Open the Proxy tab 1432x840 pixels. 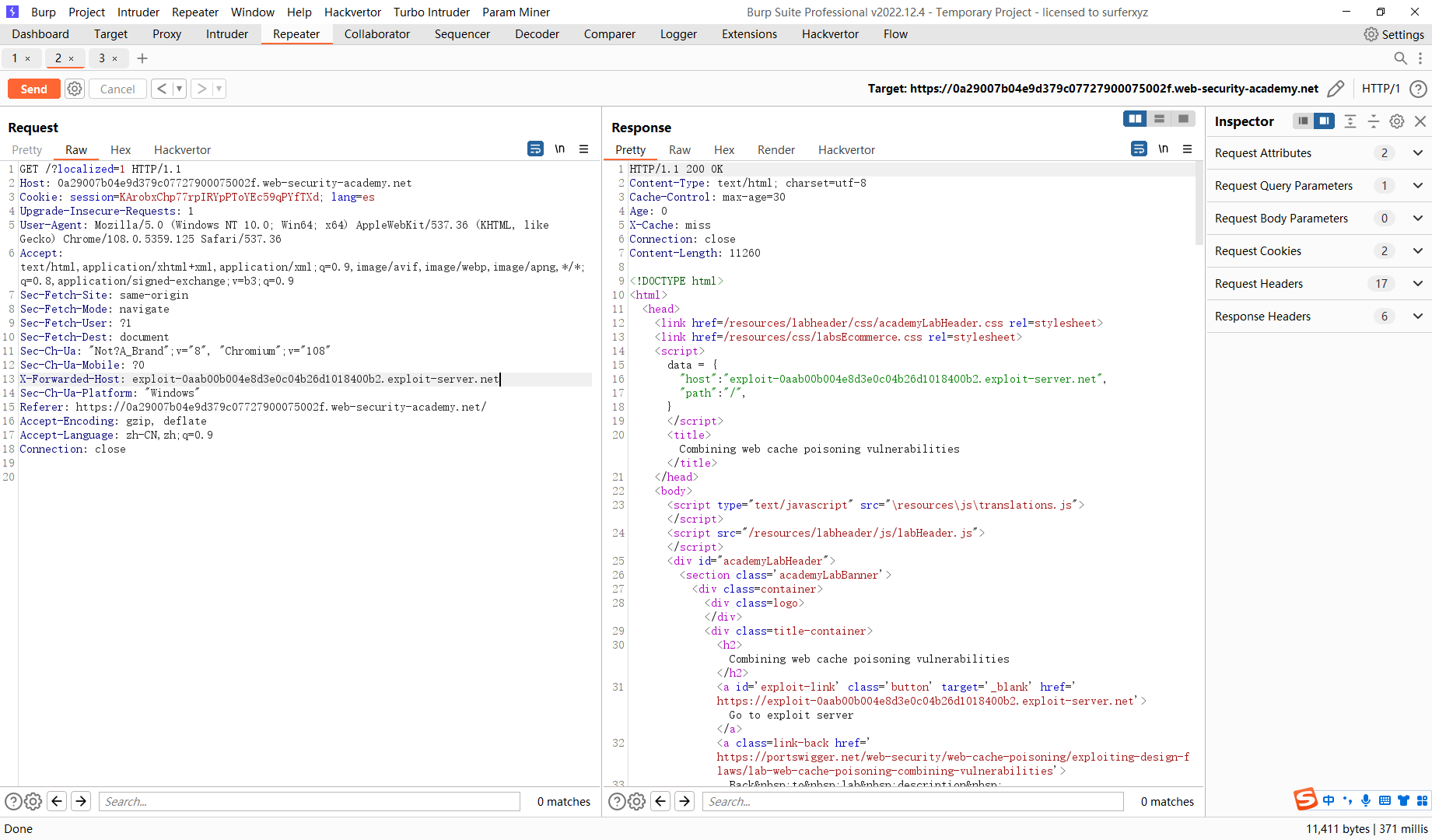[x=166, y=34]
